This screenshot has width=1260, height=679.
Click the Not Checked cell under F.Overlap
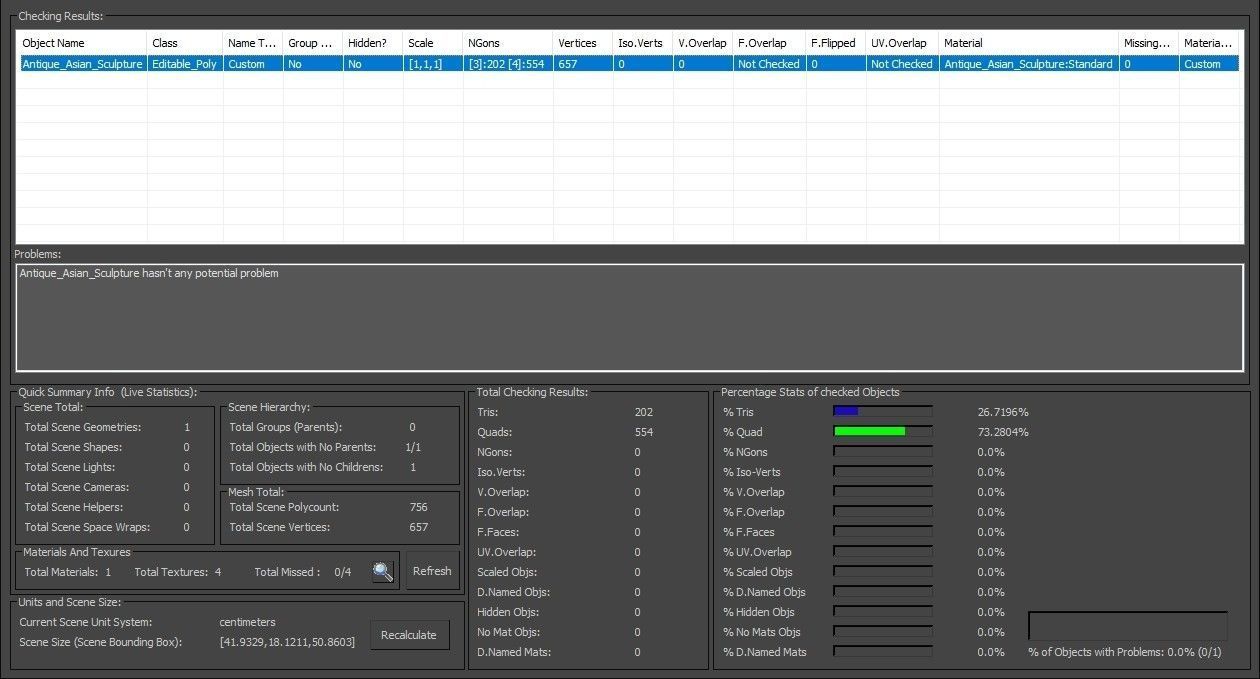[769, 64]
